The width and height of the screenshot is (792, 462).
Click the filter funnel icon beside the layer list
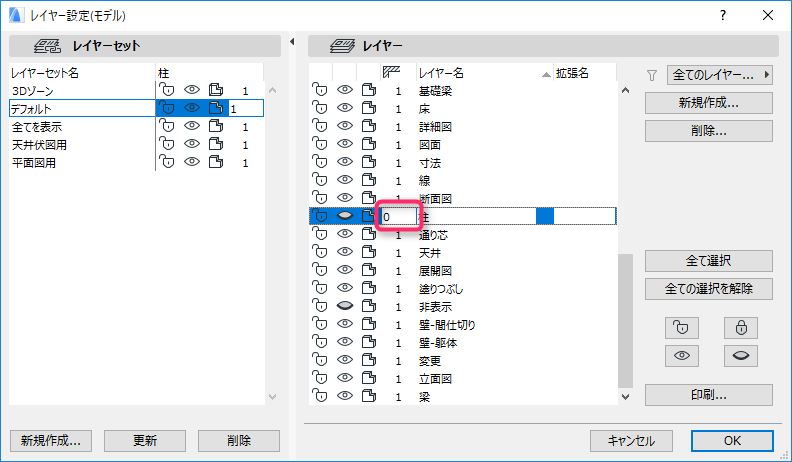652,75
